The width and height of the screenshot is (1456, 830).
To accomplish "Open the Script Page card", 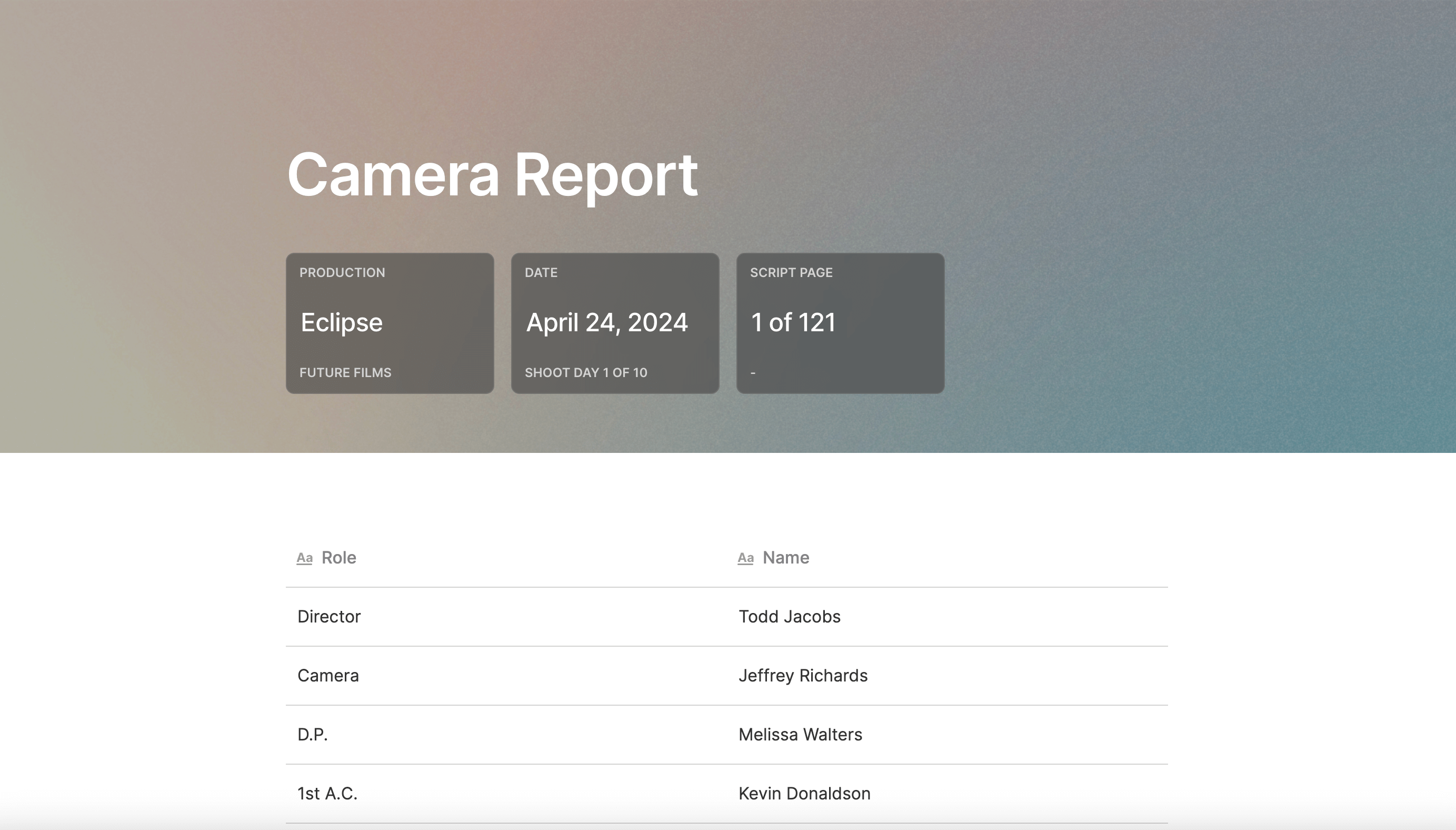I will [x=840, y=323].
